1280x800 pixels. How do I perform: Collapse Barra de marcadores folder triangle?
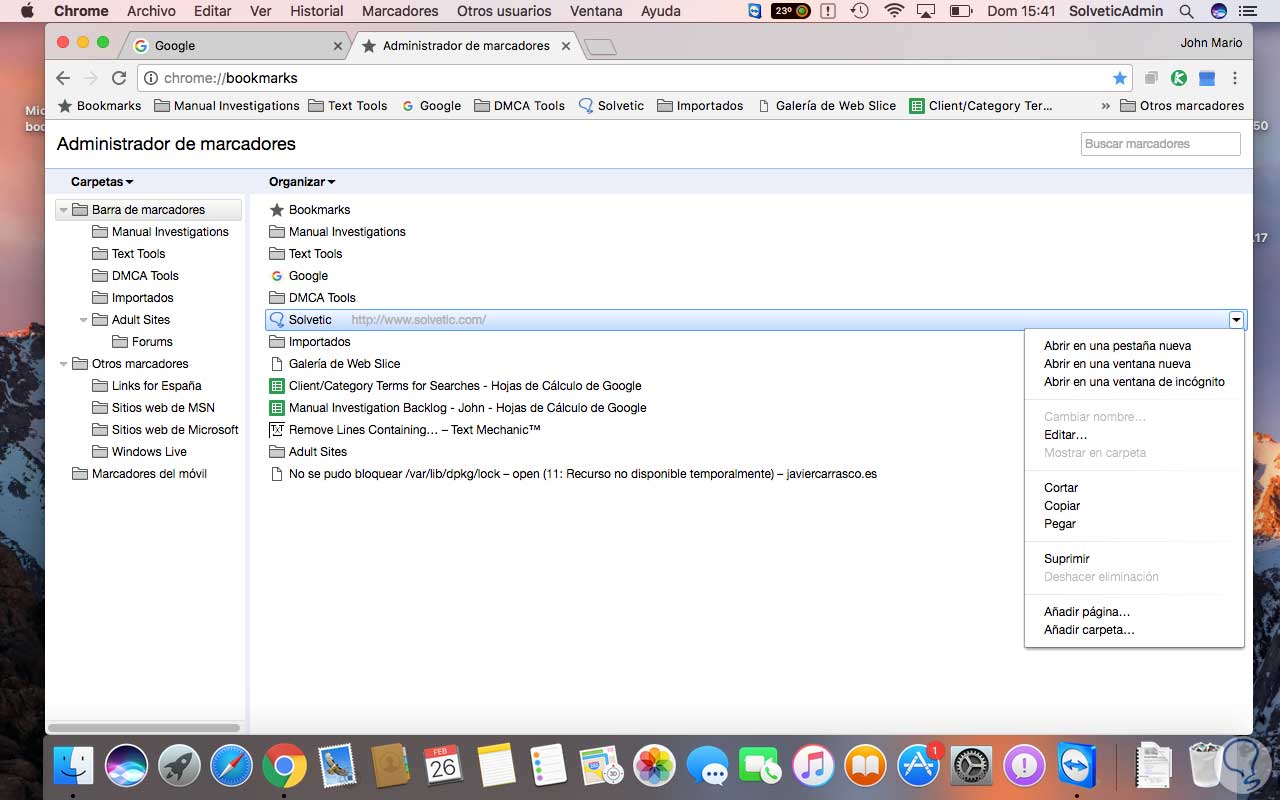(64, 210)
